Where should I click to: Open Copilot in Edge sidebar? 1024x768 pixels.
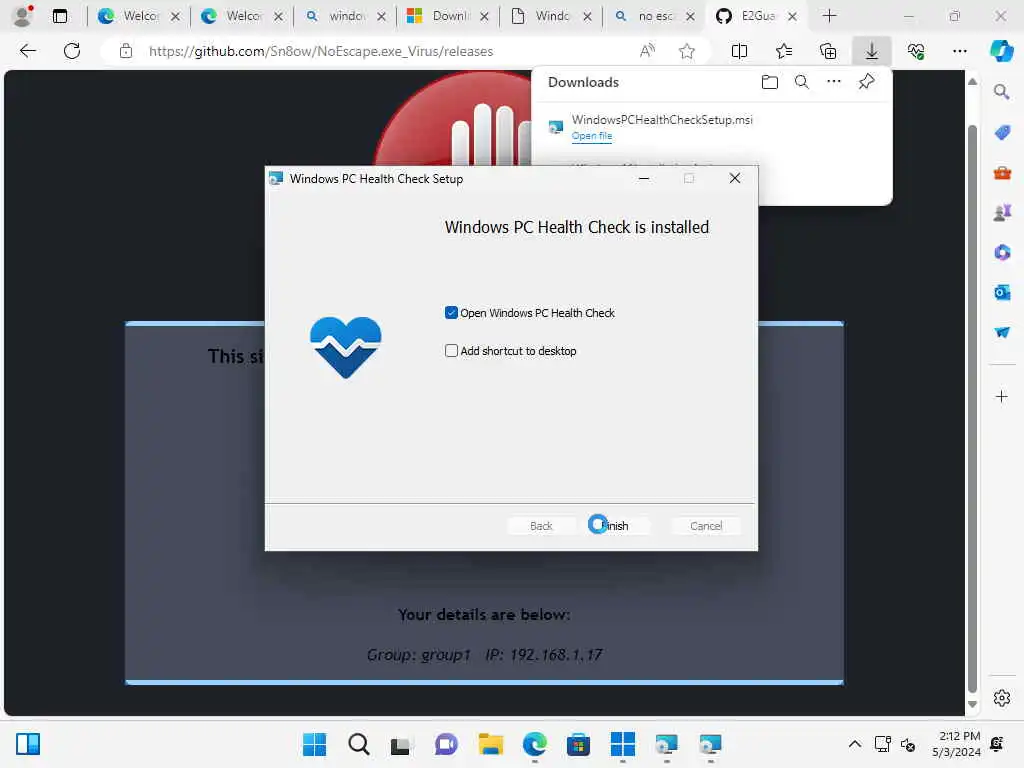(x=1002, y=51)
